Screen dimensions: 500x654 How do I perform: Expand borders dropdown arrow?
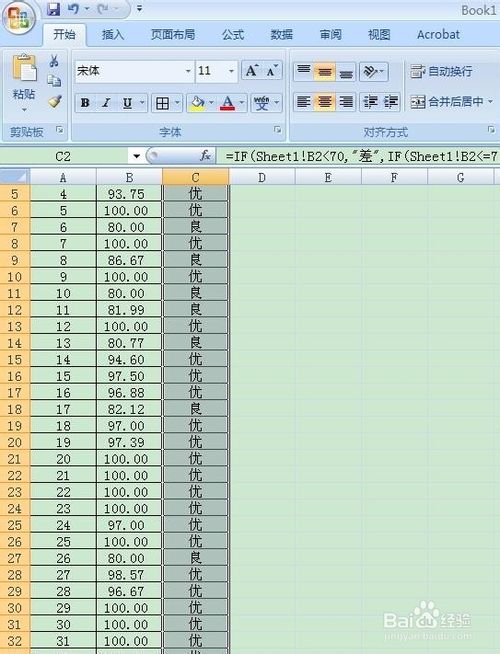point(177,103)
